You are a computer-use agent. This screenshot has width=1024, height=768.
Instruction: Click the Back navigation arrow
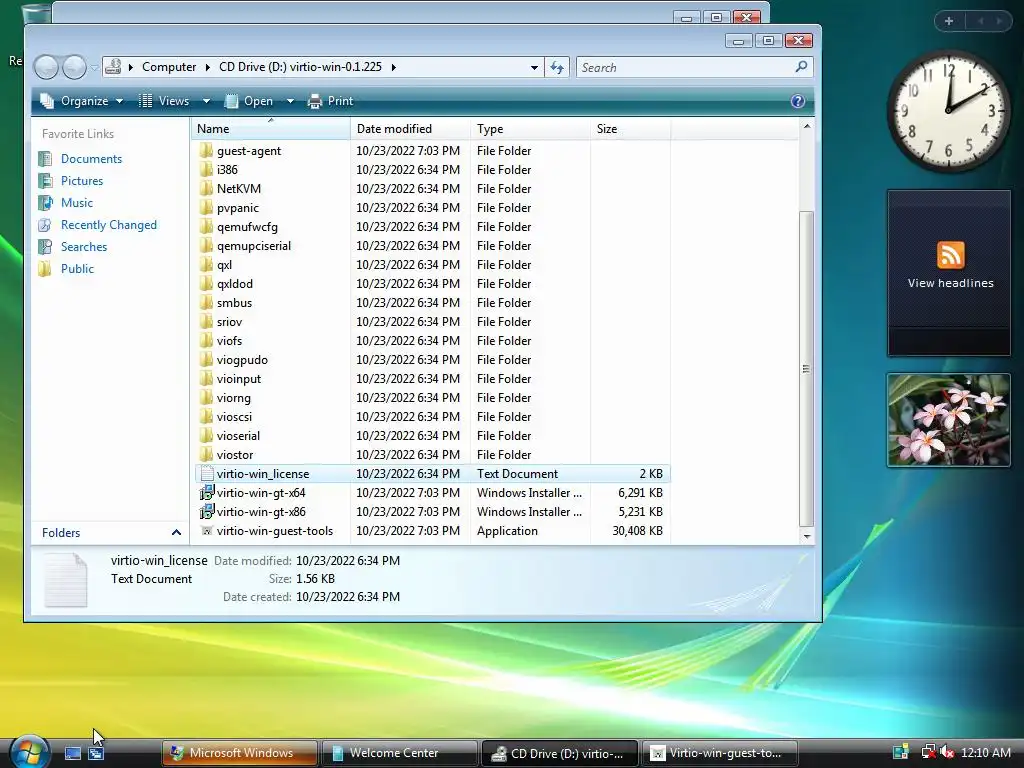coord(46,67)
